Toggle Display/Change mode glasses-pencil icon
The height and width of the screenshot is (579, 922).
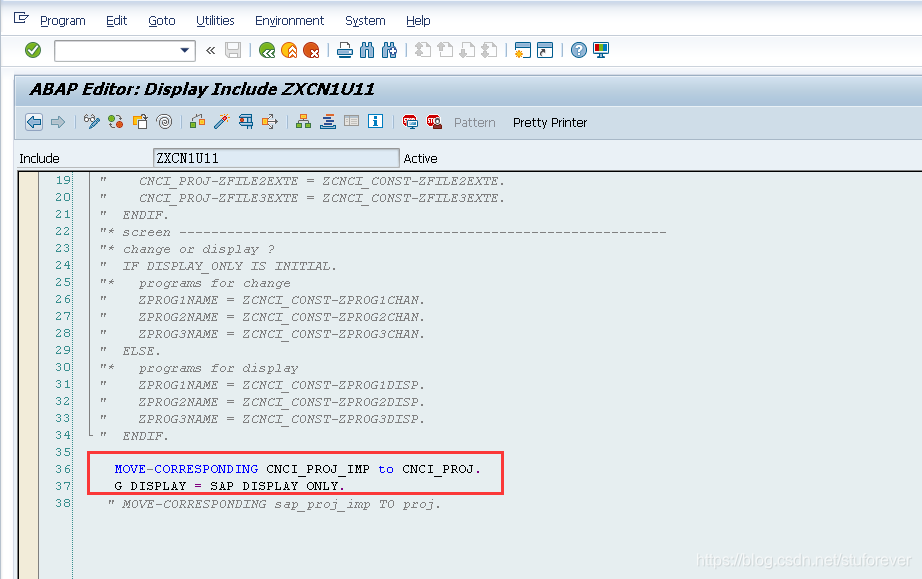click(x=91, y=122)
